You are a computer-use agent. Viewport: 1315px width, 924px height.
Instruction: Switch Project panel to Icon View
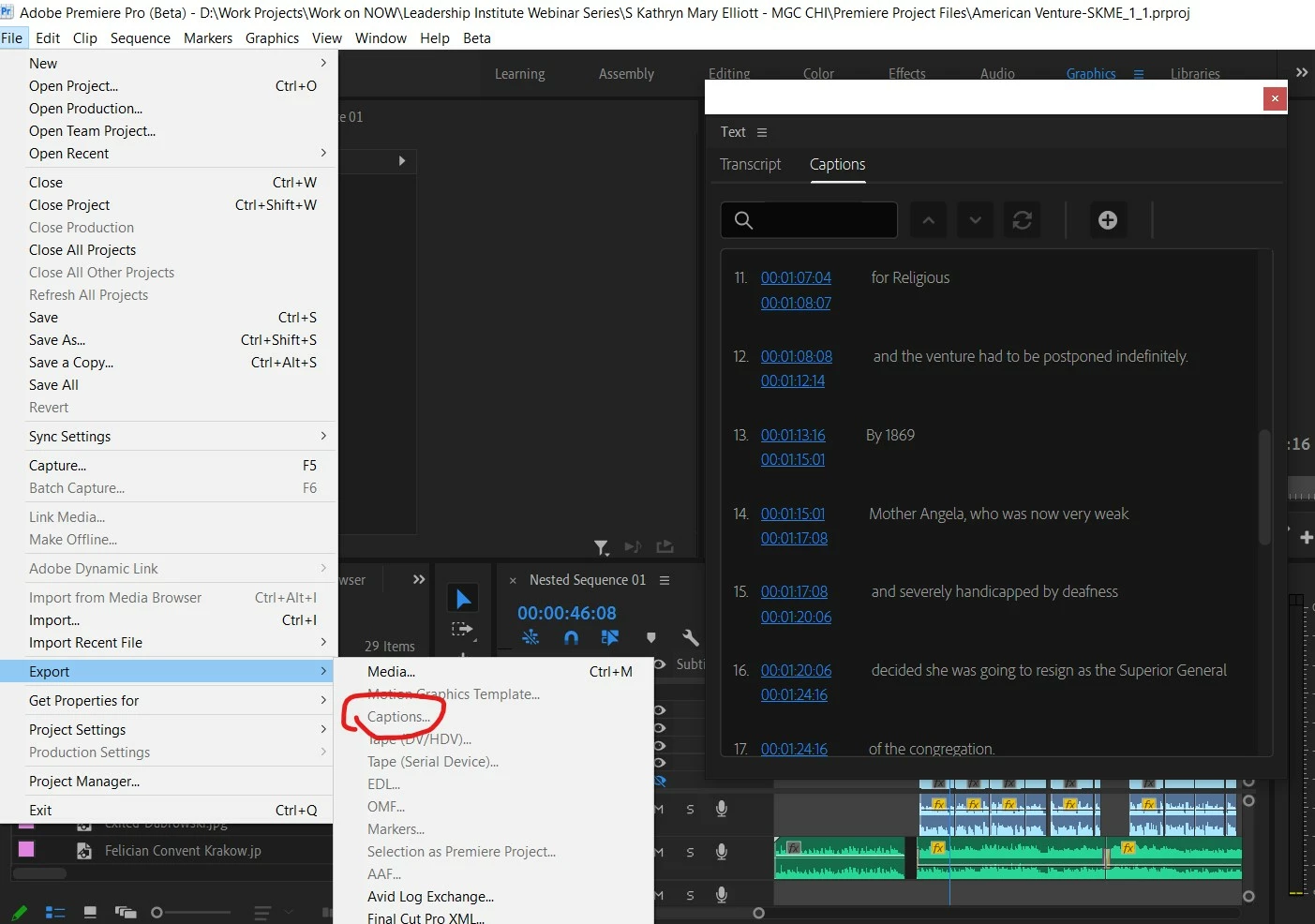point(90,912)
